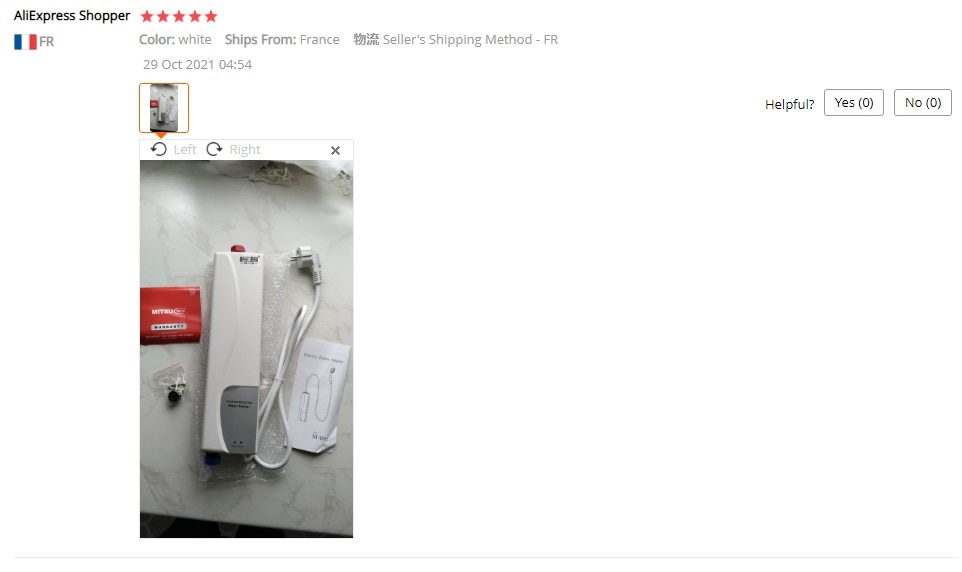Close the enlarged review photo viewer
Screen dimensions: 962x572
tap(335, 150)
